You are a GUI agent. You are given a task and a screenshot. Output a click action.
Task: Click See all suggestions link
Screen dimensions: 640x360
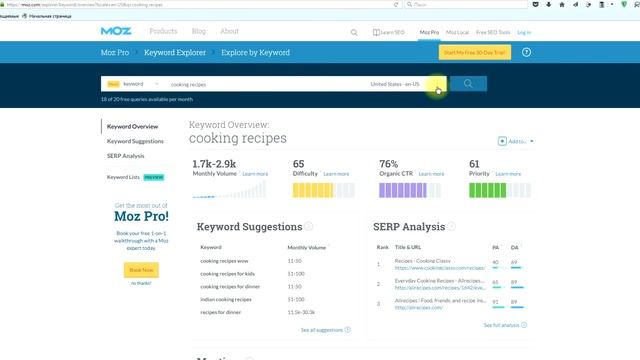[322, 330]
